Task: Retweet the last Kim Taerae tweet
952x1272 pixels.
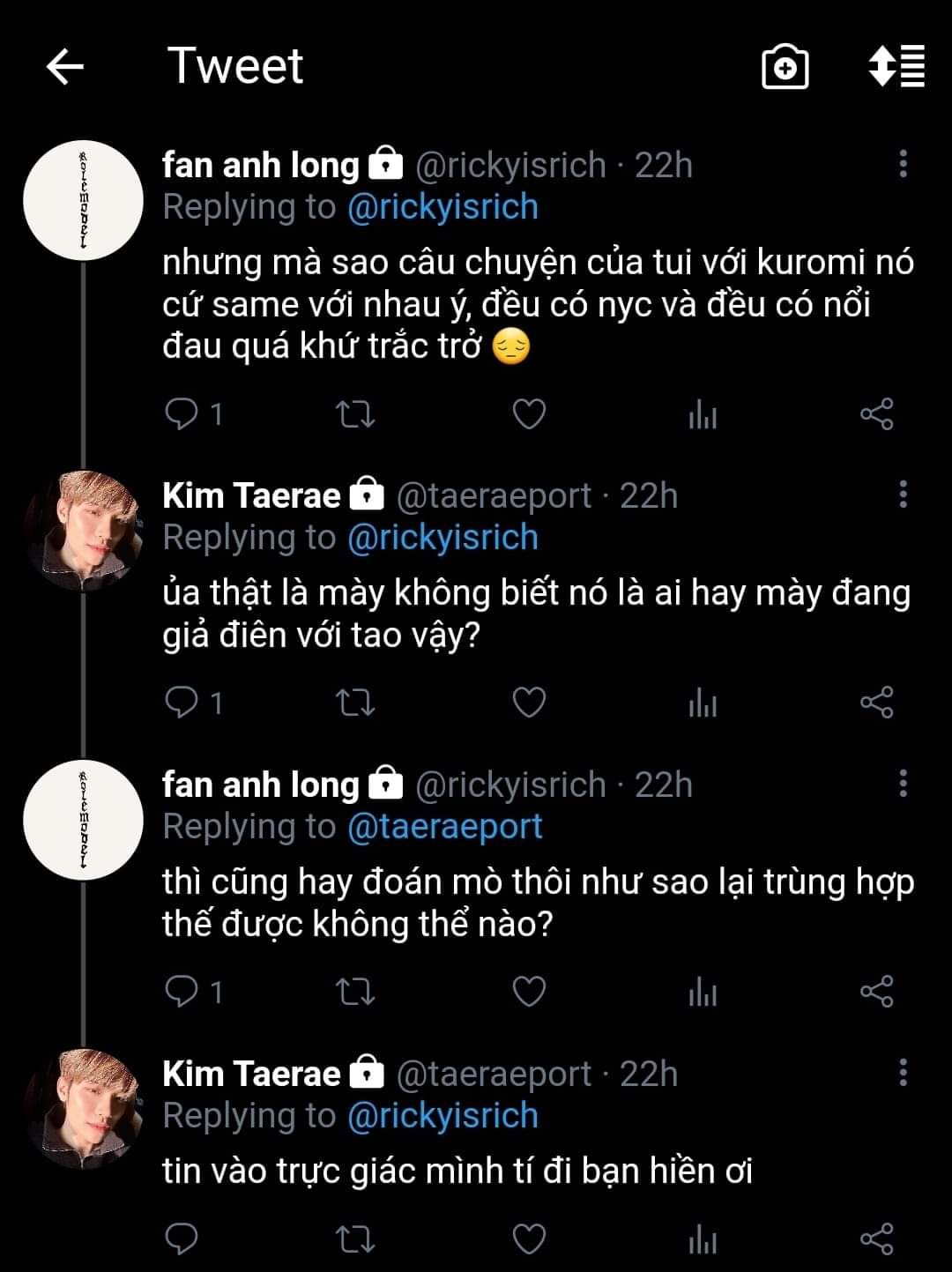Action: click(356, 1239)
